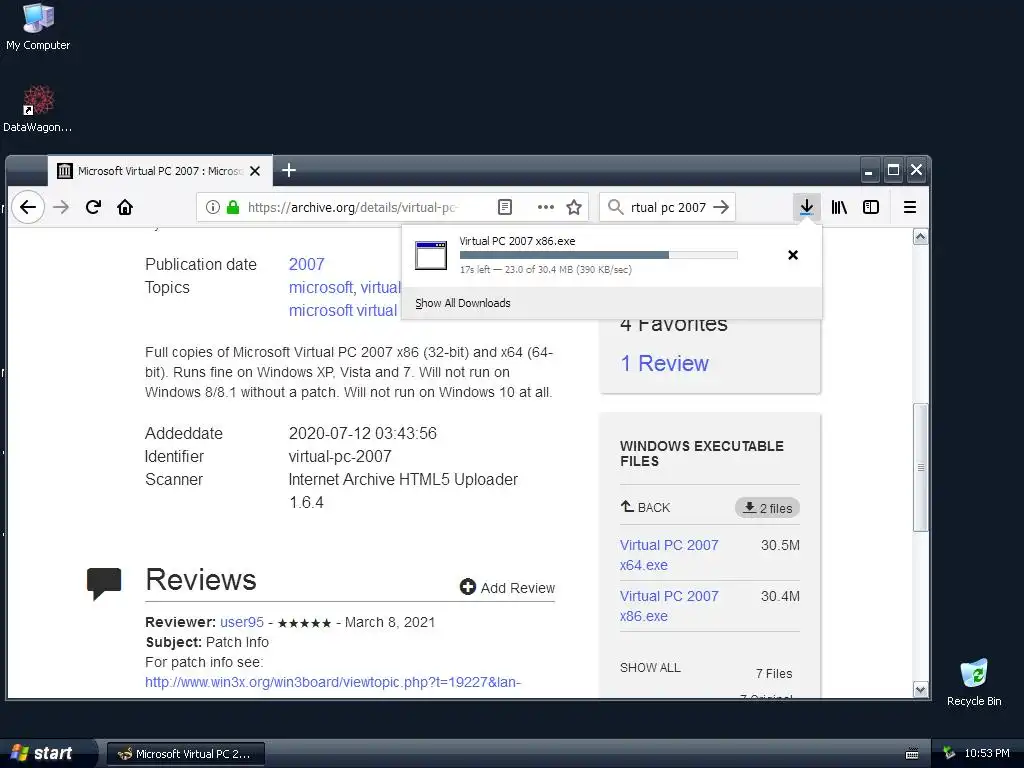Close the Microsoft Virtual PC 2007 tab
Viewport: 1024px width, 768px height.
[x=255, y=171]
